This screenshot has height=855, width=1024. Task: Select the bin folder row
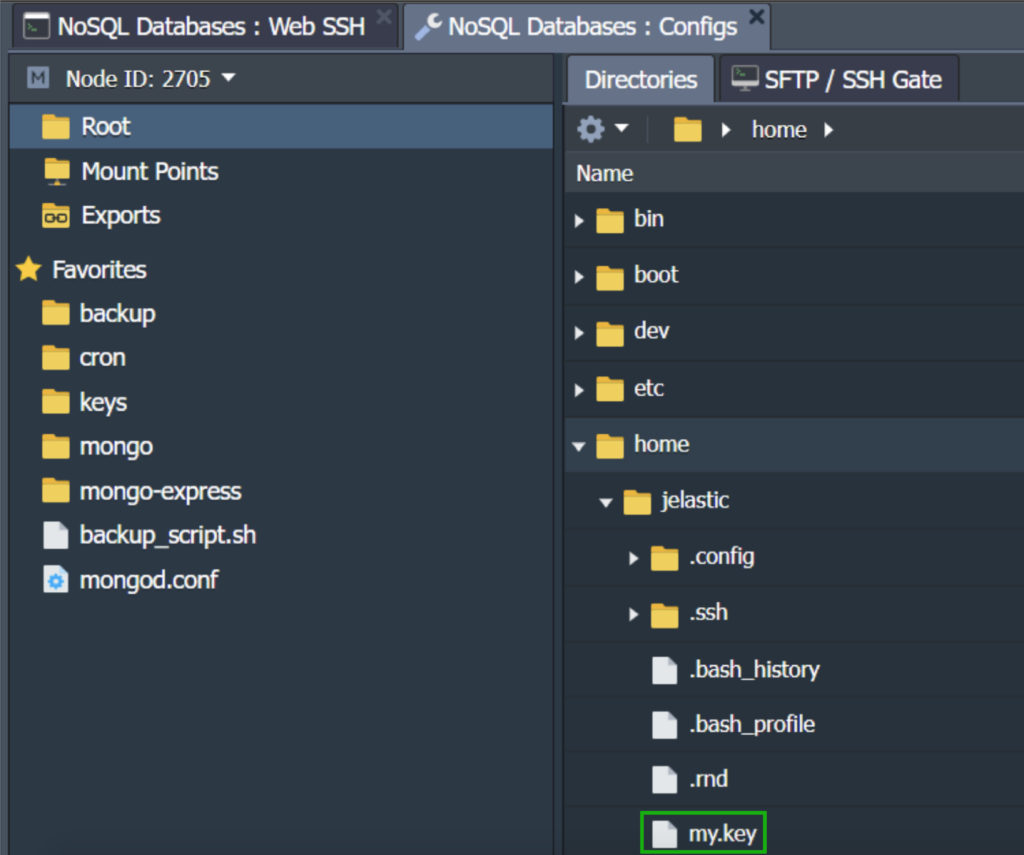(x=794, y=220)
